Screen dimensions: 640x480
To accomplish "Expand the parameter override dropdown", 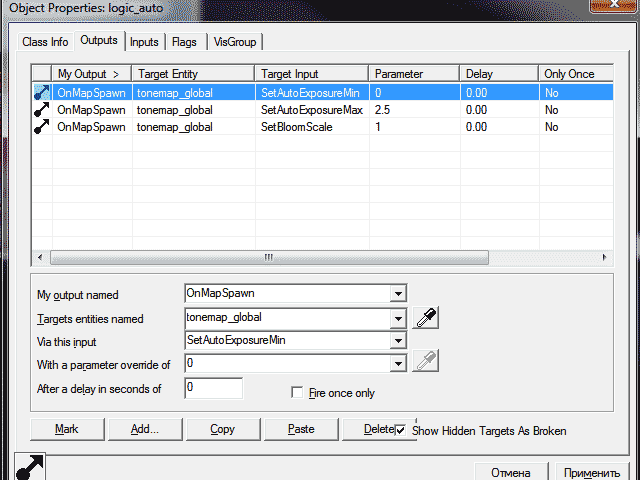I will (x=398, y=363).
